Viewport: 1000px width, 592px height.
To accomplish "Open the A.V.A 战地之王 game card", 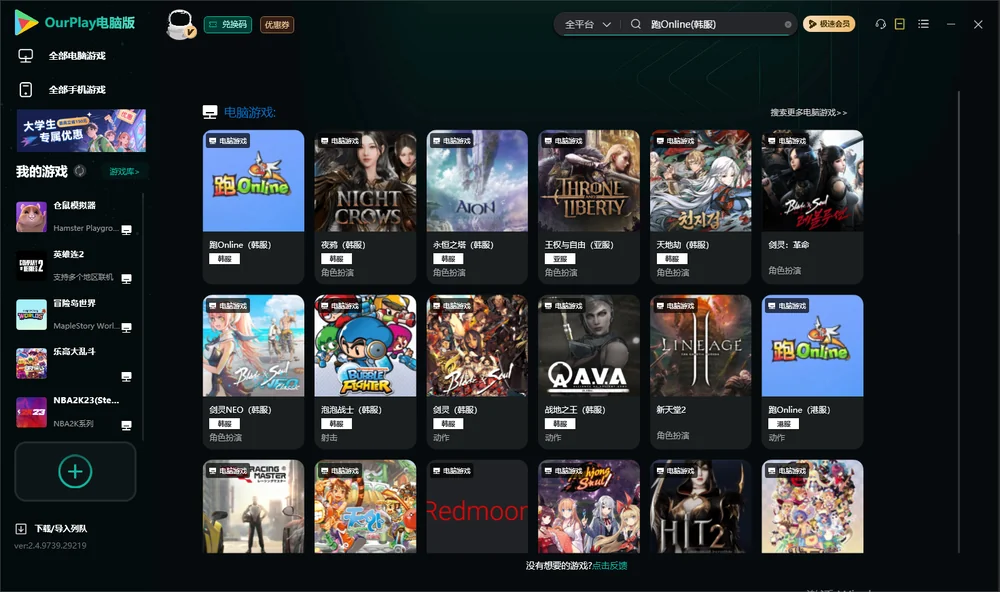I will pos(589,372).
